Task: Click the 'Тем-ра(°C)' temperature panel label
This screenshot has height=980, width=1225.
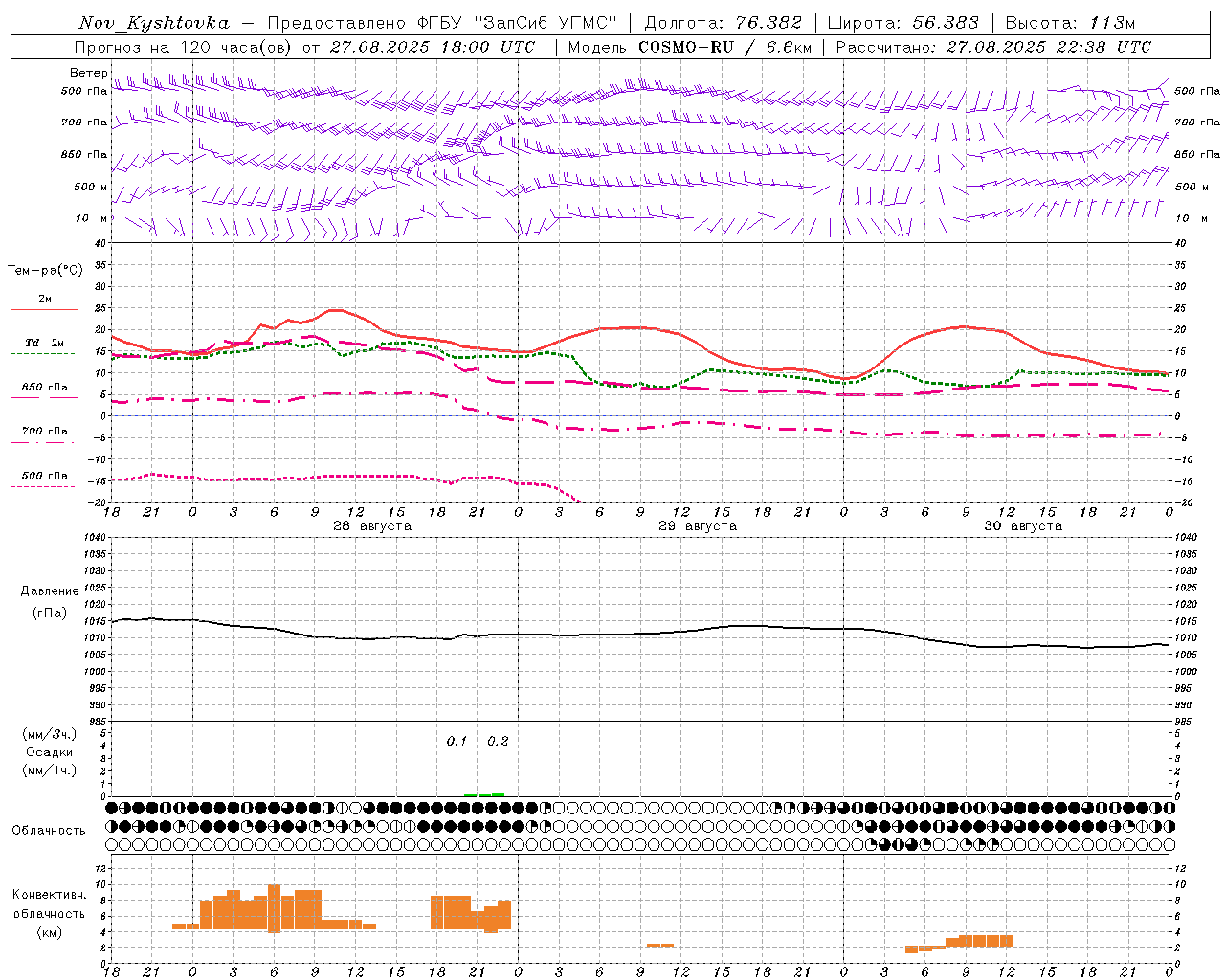Action: pos(45,271)
